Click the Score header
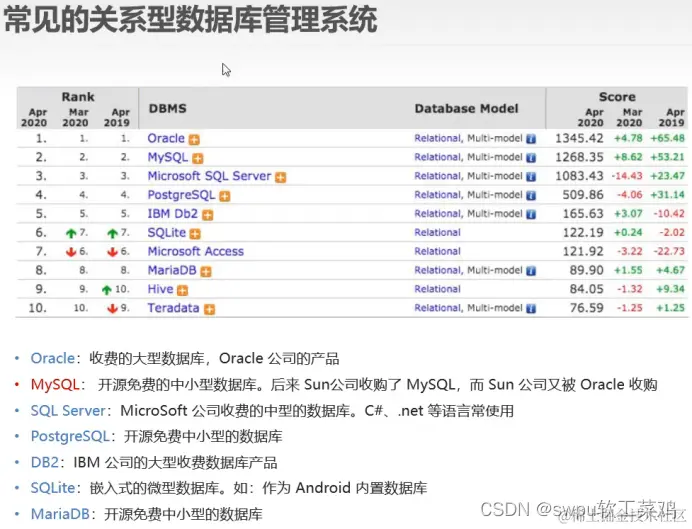This screenshot has height=529, width=692. pos(617,97)
